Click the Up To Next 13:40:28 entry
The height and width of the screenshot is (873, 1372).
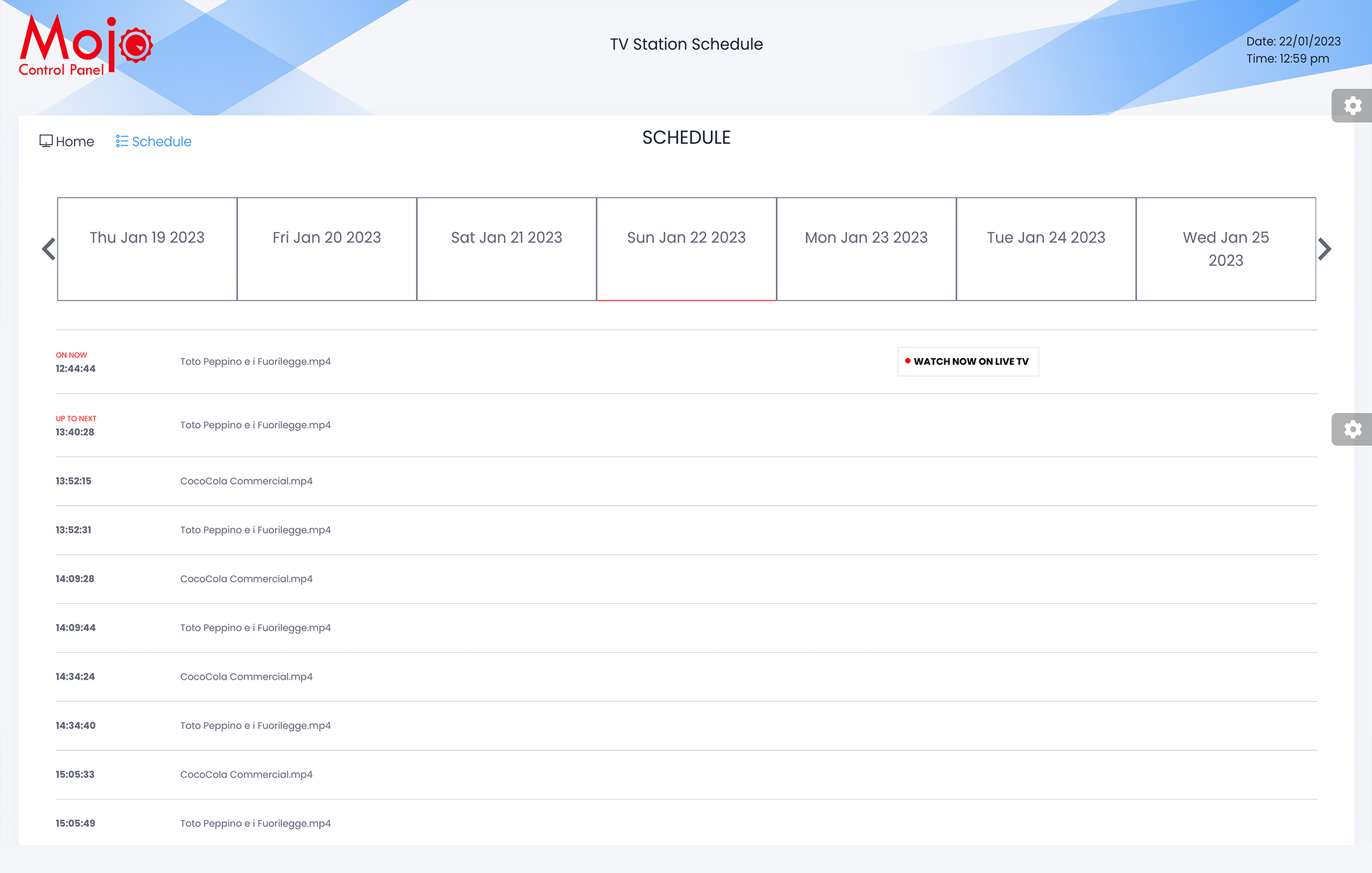coord(255,425)
